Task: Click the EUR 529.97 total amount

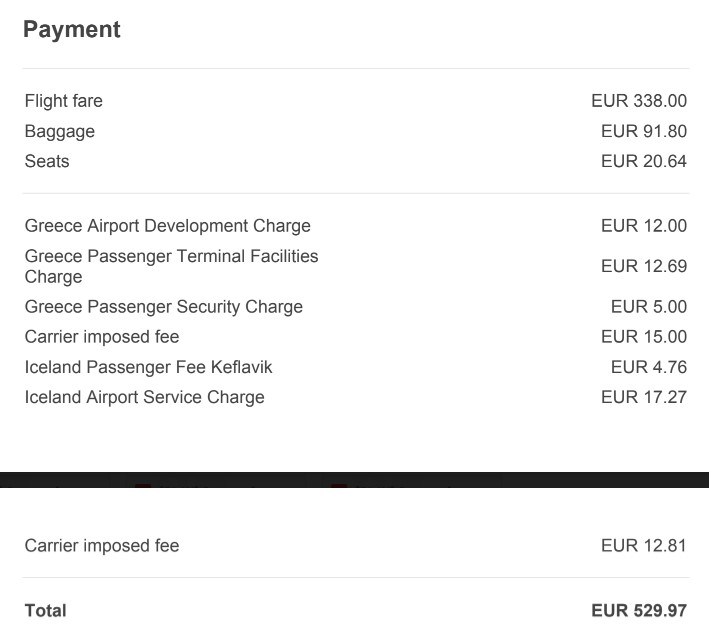Action: (x=639, y=611)
